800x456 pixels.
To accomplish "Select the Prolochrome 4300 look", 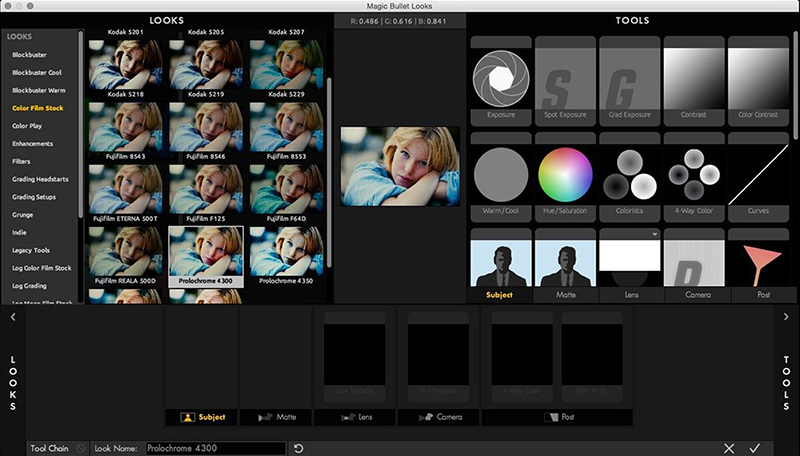I will [x=206, y=256].
